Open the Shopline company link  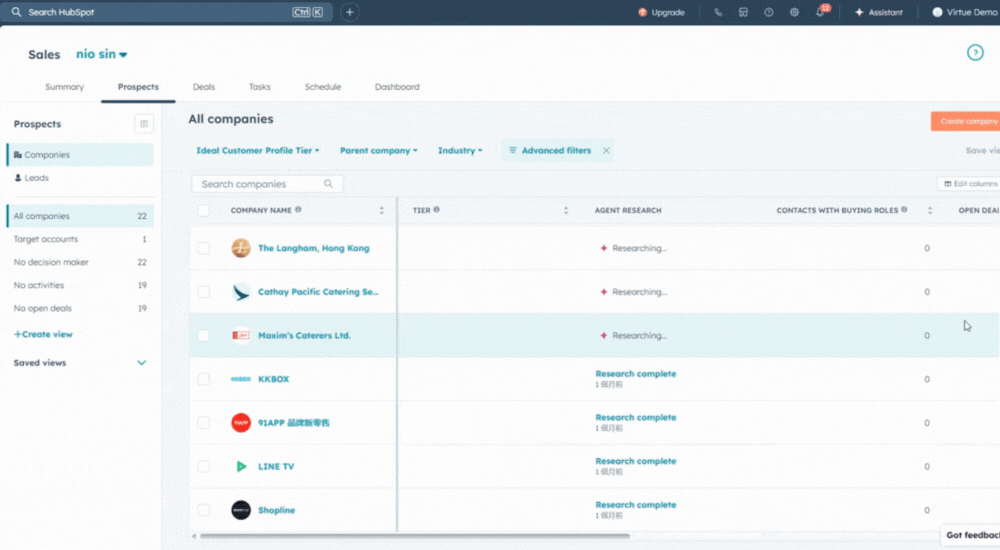click(276, 510)
